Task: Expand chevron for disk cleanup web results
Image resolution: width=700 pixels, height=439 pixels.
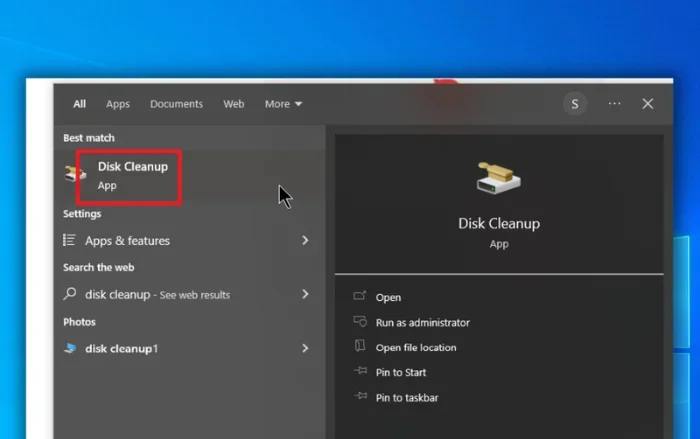Action: [305, 294]
